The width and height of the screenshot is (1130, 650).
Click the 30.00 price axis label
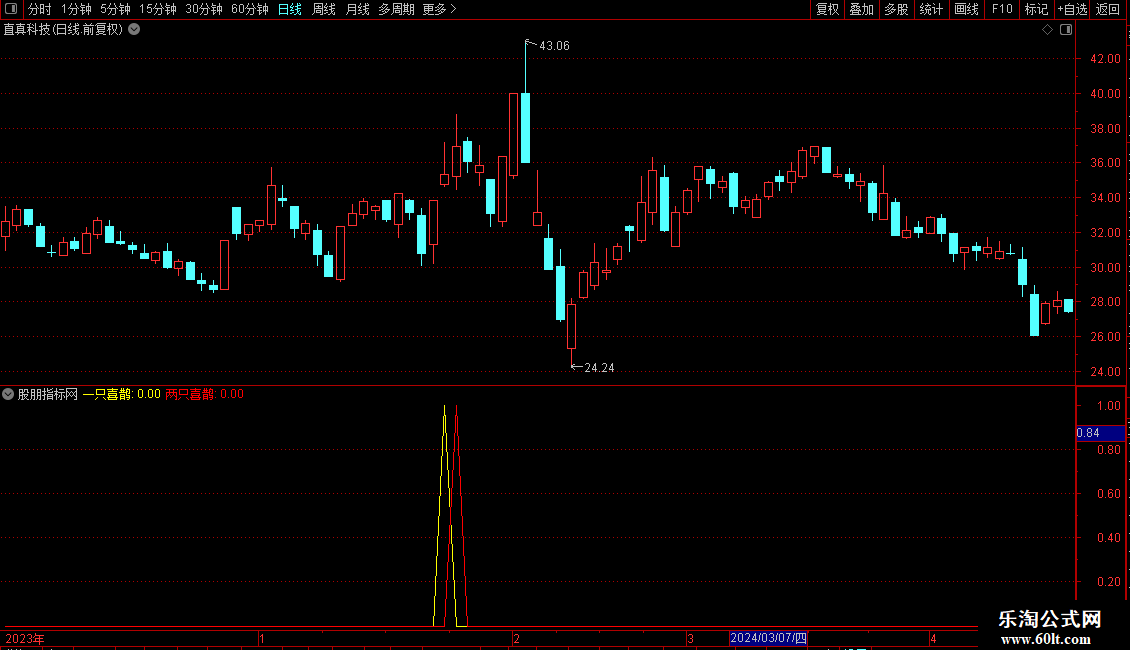point(1105,268)
